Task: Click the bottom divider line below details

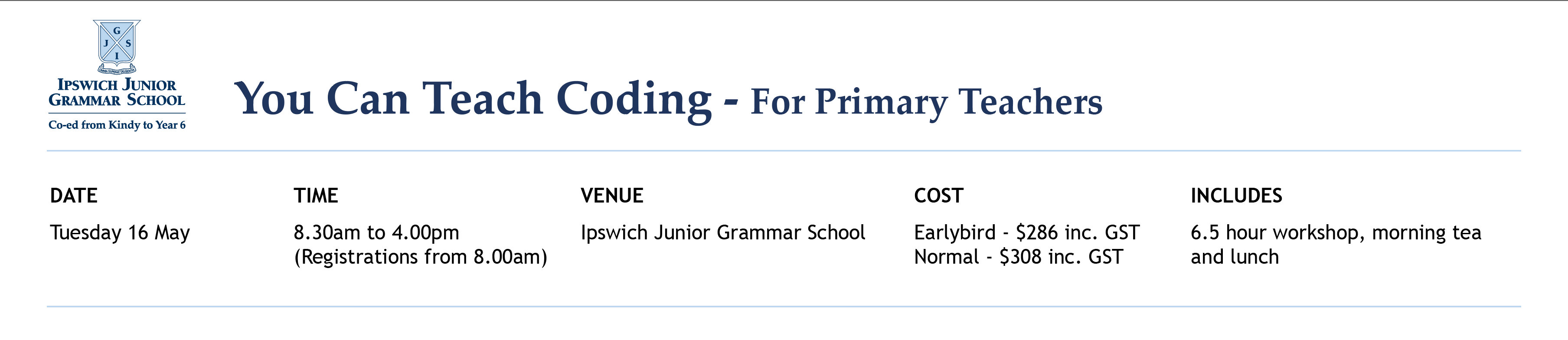Action: (784, 307)
